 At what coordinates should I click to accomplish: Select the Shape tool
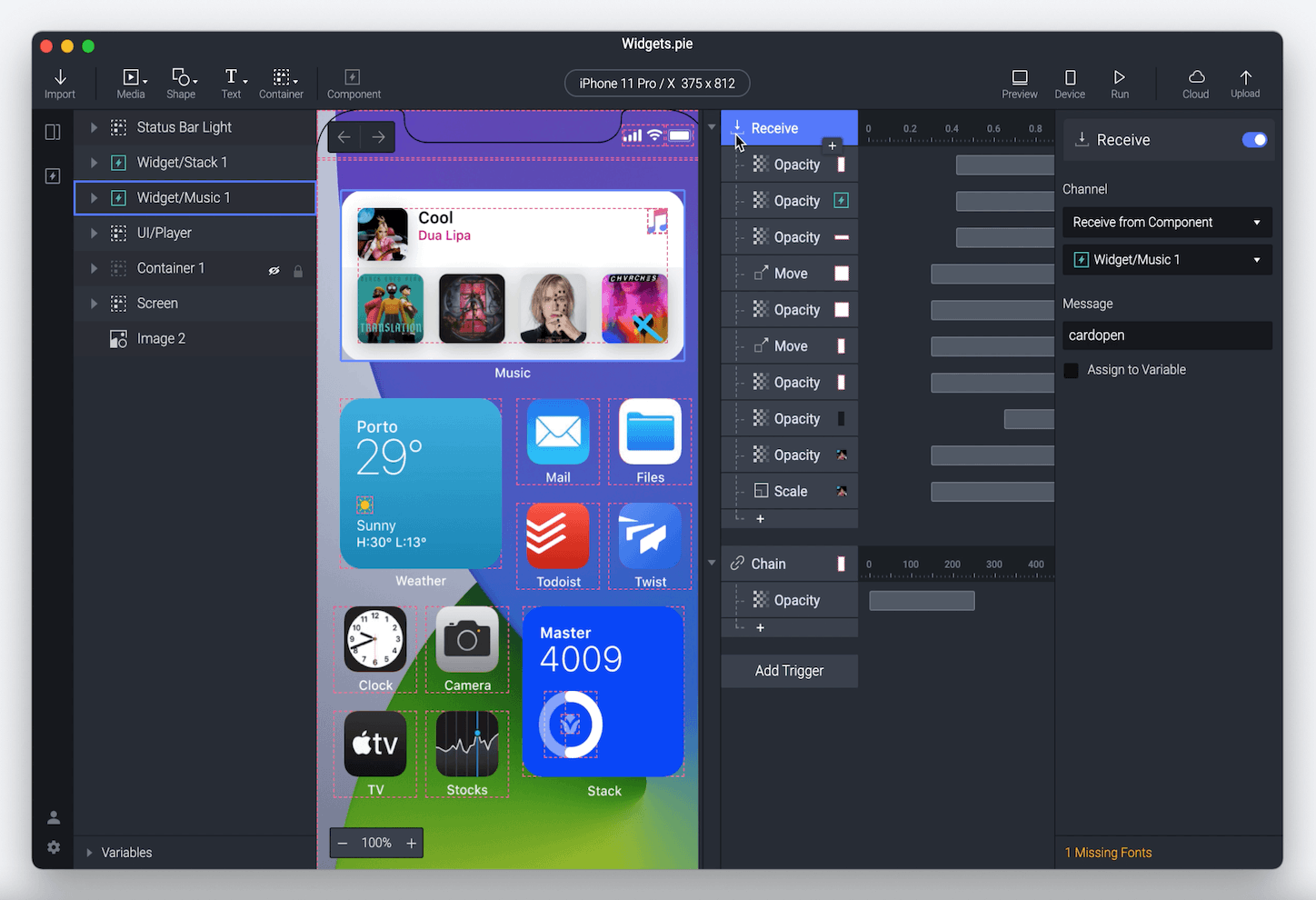click(182, 77)
